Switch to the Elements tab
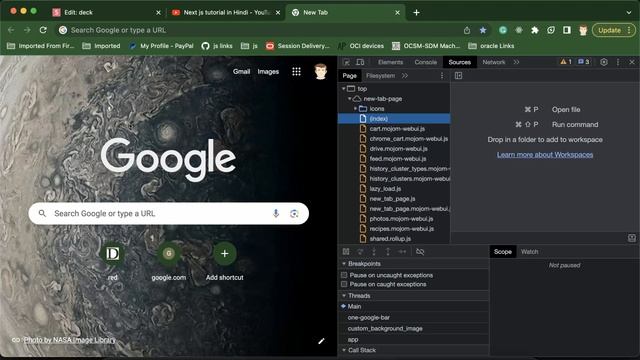The image size is (640, 360). tap(390, 62)
